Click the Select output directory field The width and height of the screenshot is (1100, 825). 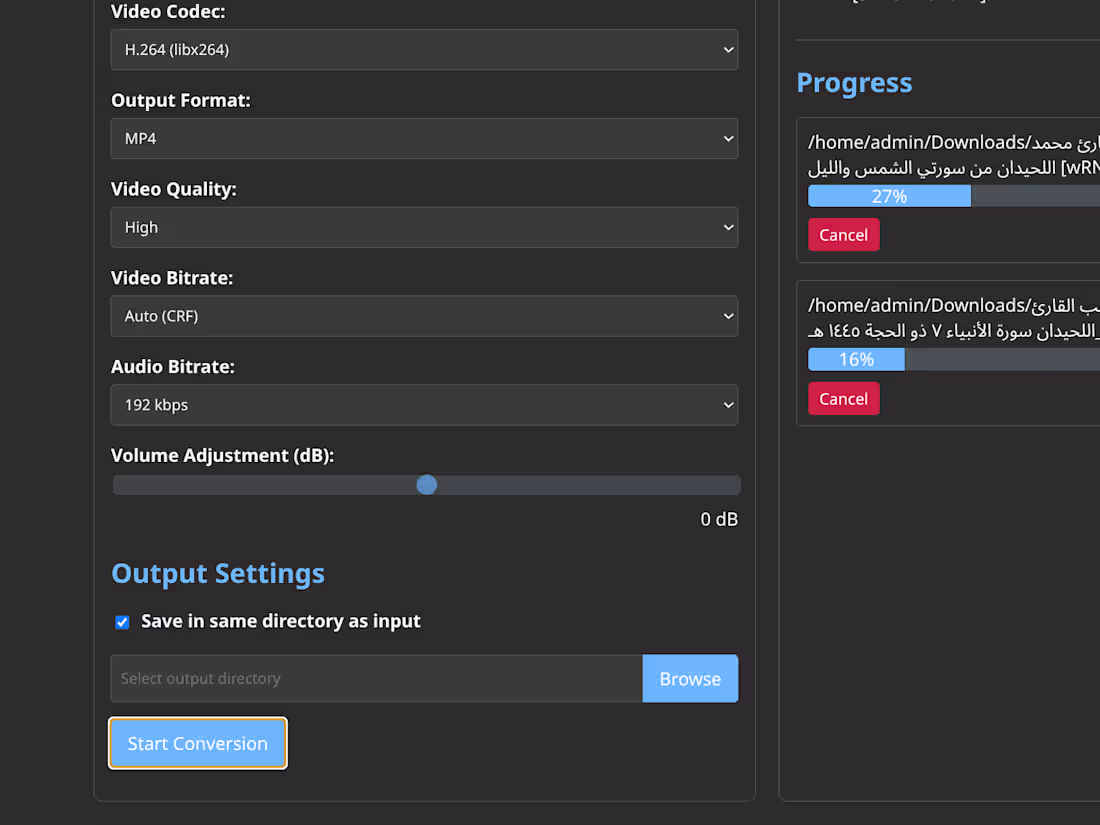click(375, 678)
